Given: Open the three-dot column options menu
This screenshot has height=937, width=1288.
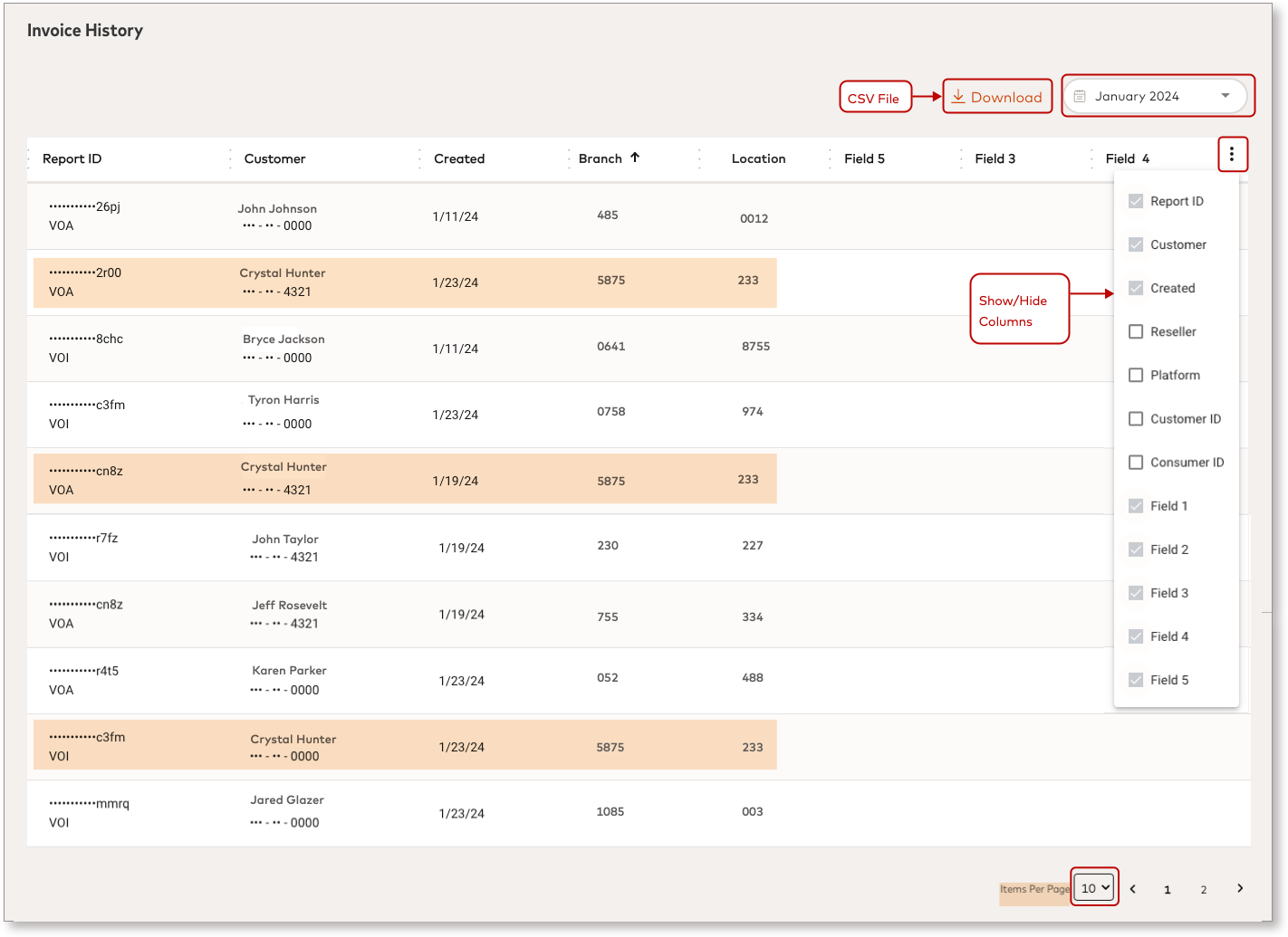Looking at the screenshot, I should (1232, 155).
